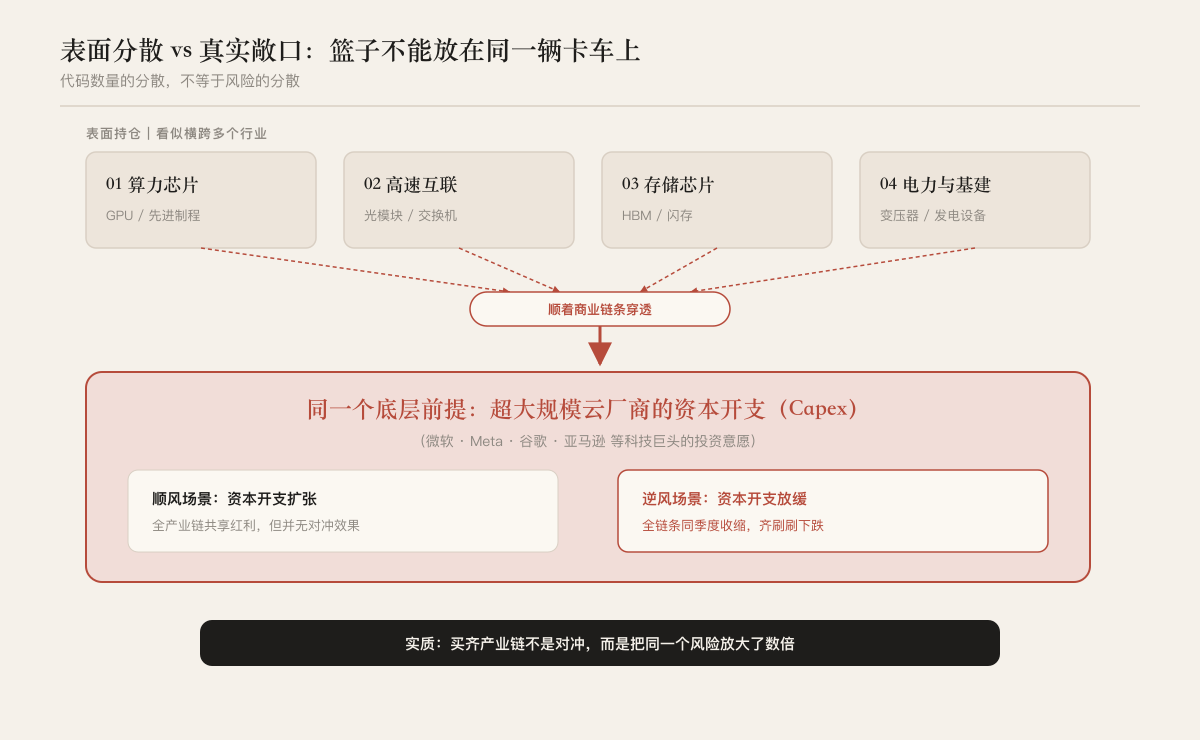Select the 04 电力与基建 card heading

click(935, 185)
